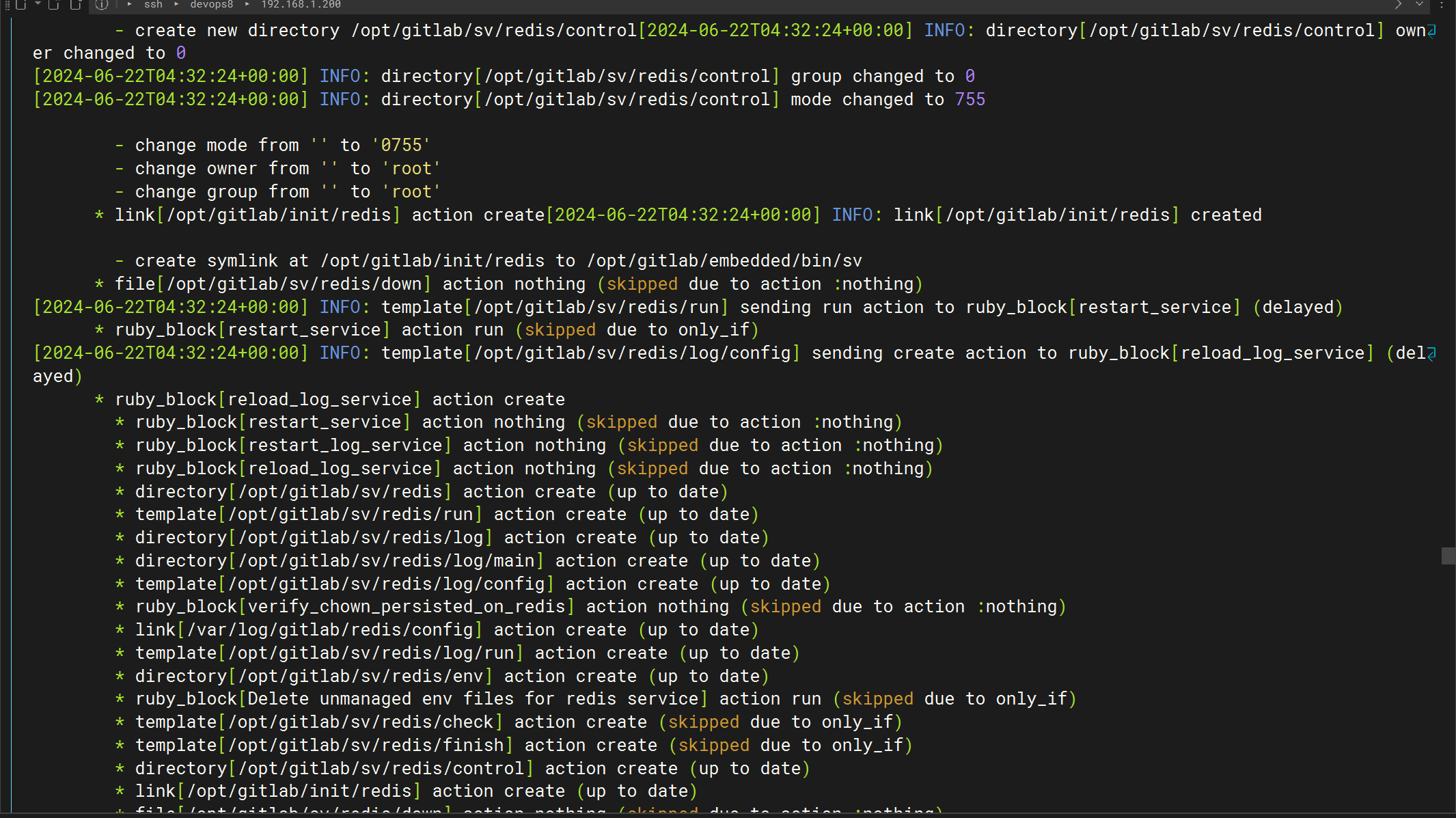Click first 'file[/opt/gitlab/sv/redis/down]' line
1456x818 pixels.
(509, 284)
